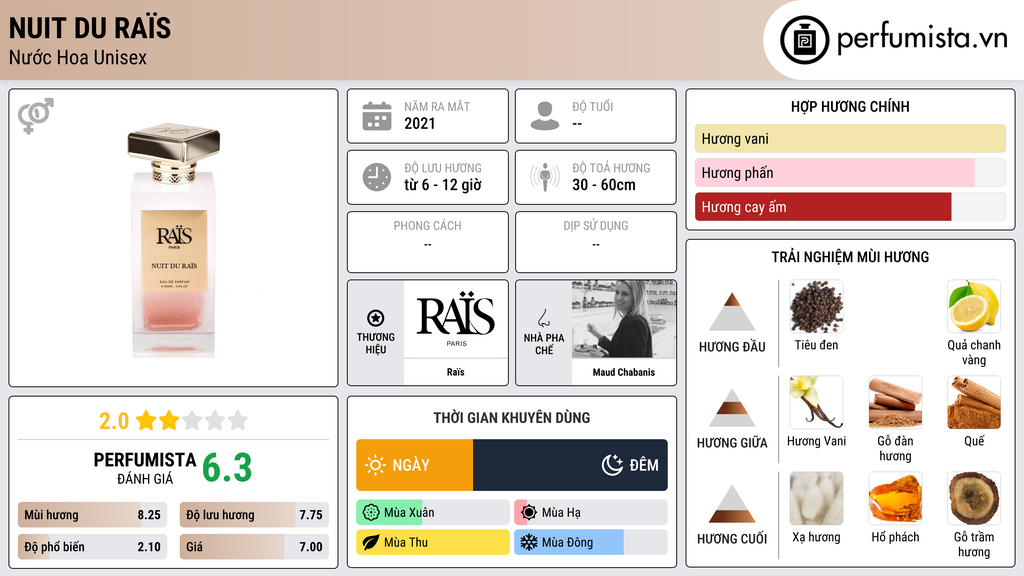1024x576 pixels.
Task: Open the Hương Vani vanilla note image
Action: (x=816, y=402)
